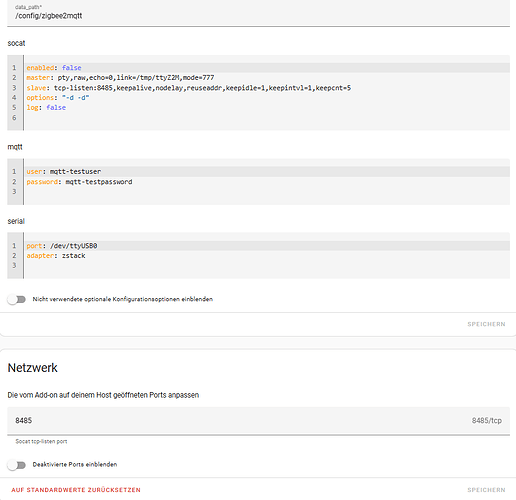Image resolution: width=516 pixels, height=500 pixels.
Task: Reset to defaults via 'Auf Standardwerte zurücksetzen'
Action: [x=76, y=490]
